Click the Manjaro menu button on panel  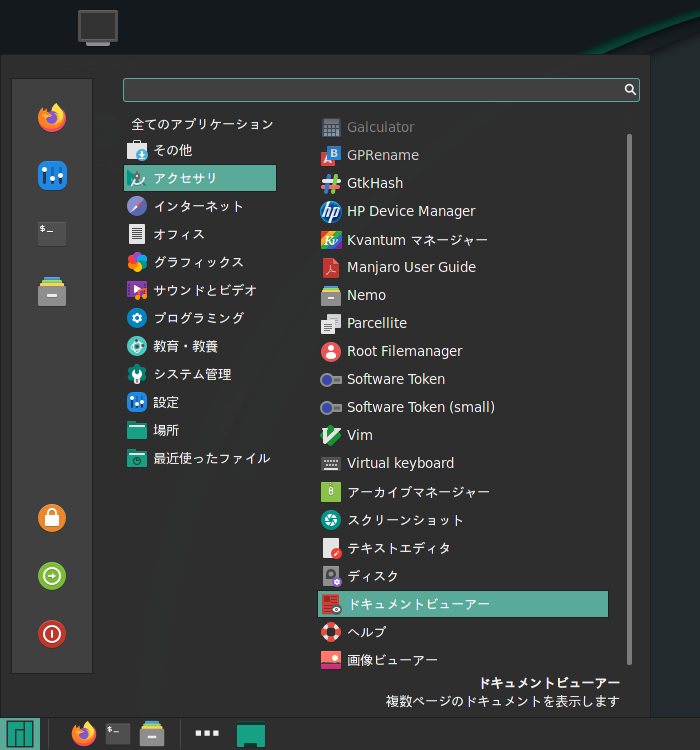pyautogui.click(x=20, y=734)
